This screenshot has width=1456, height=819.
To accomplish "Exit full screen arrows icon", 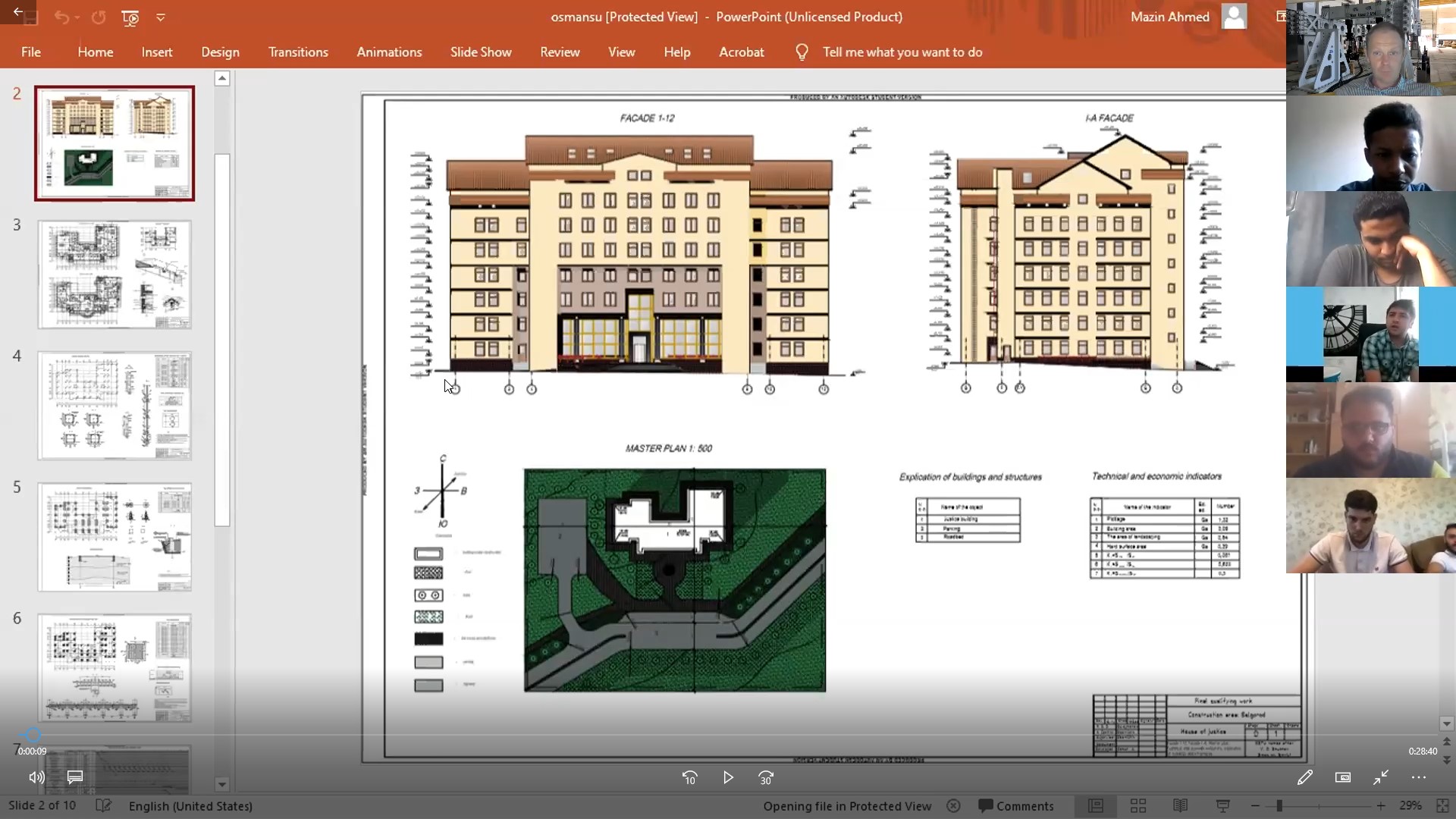I will [1381, 777].
